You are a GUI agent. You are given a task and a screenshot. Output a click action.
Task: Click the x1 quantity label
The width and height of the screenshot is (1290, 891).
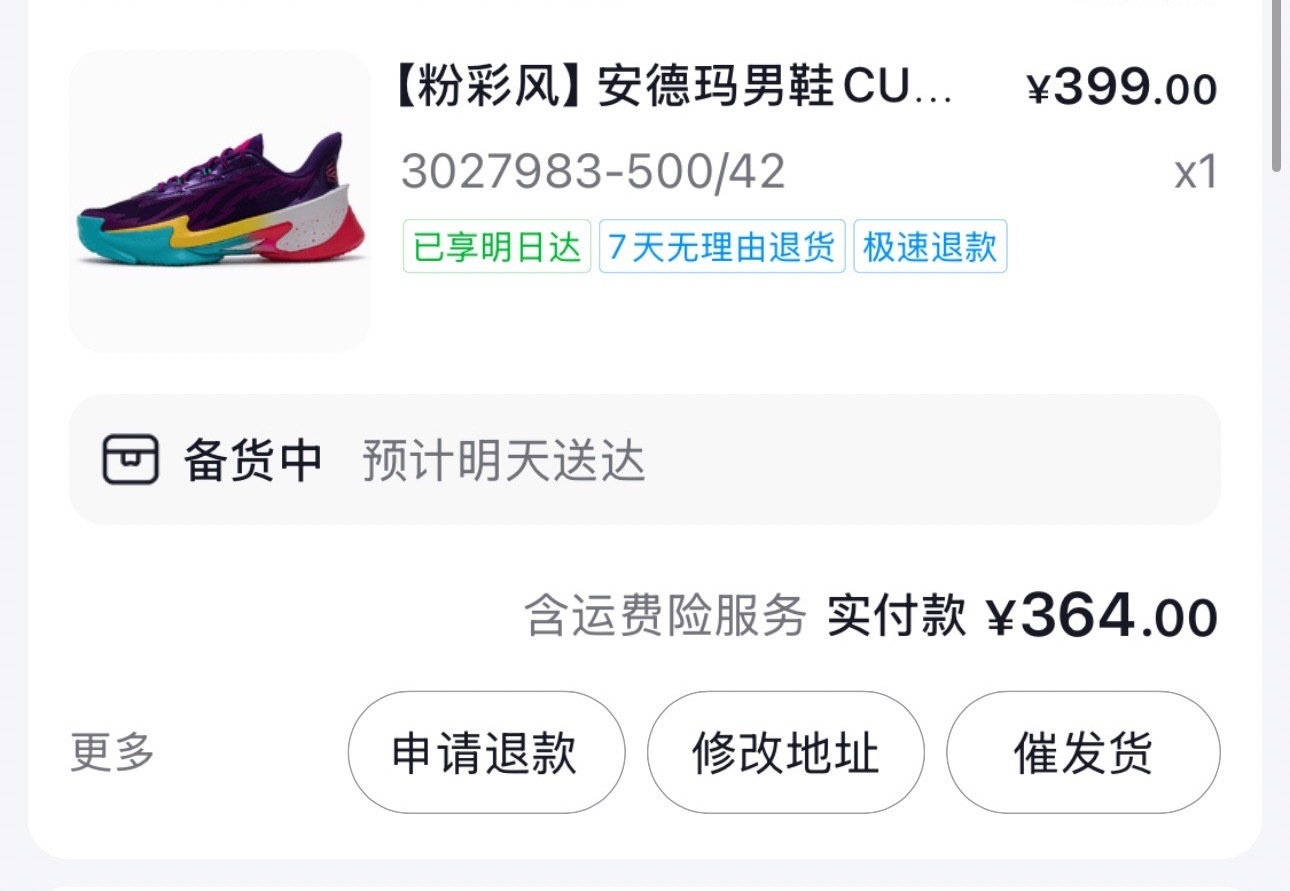[1196, 173]
